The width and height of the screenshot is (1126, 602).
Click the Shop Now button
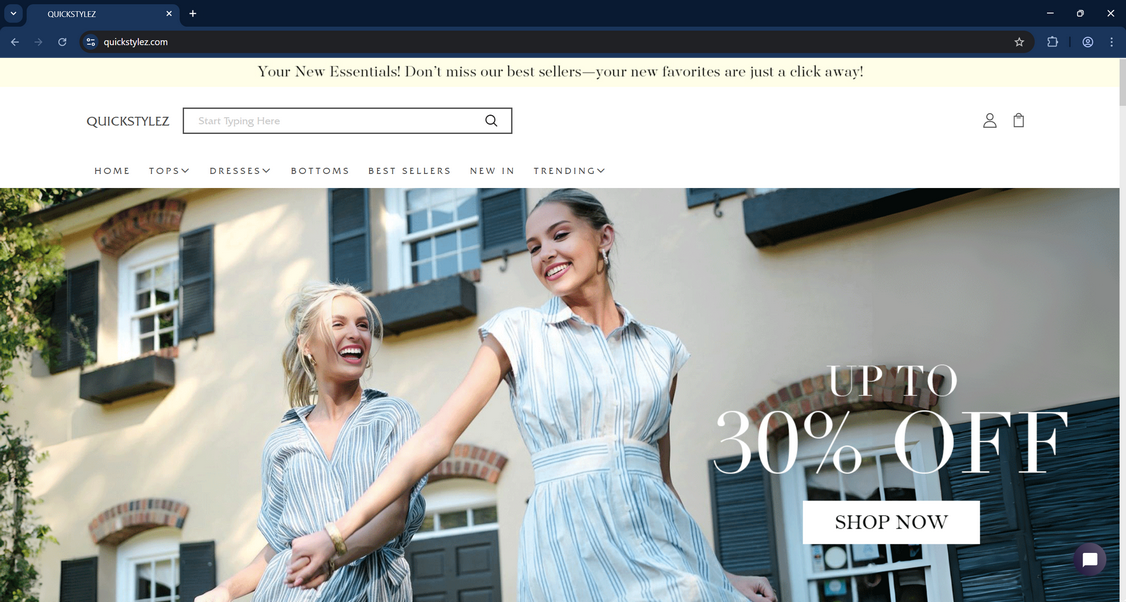click(890, 522)
